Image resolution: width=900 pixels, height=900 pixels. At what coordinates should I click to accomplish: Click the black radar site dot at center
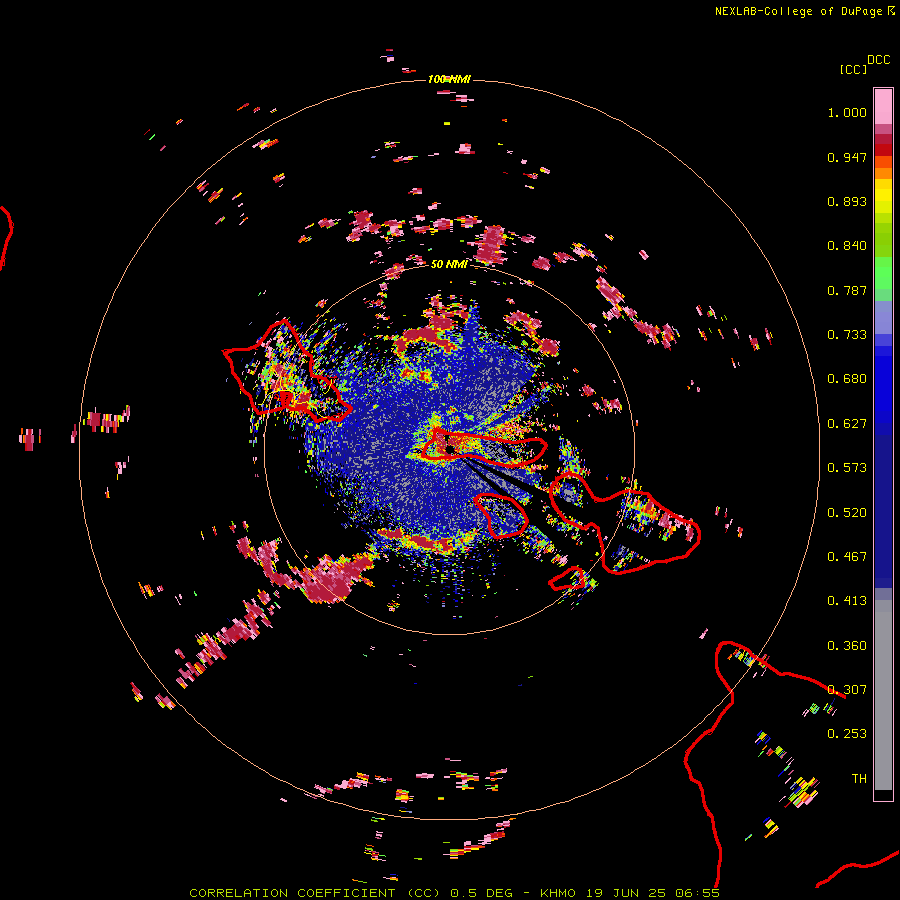[x=450, y=449]
